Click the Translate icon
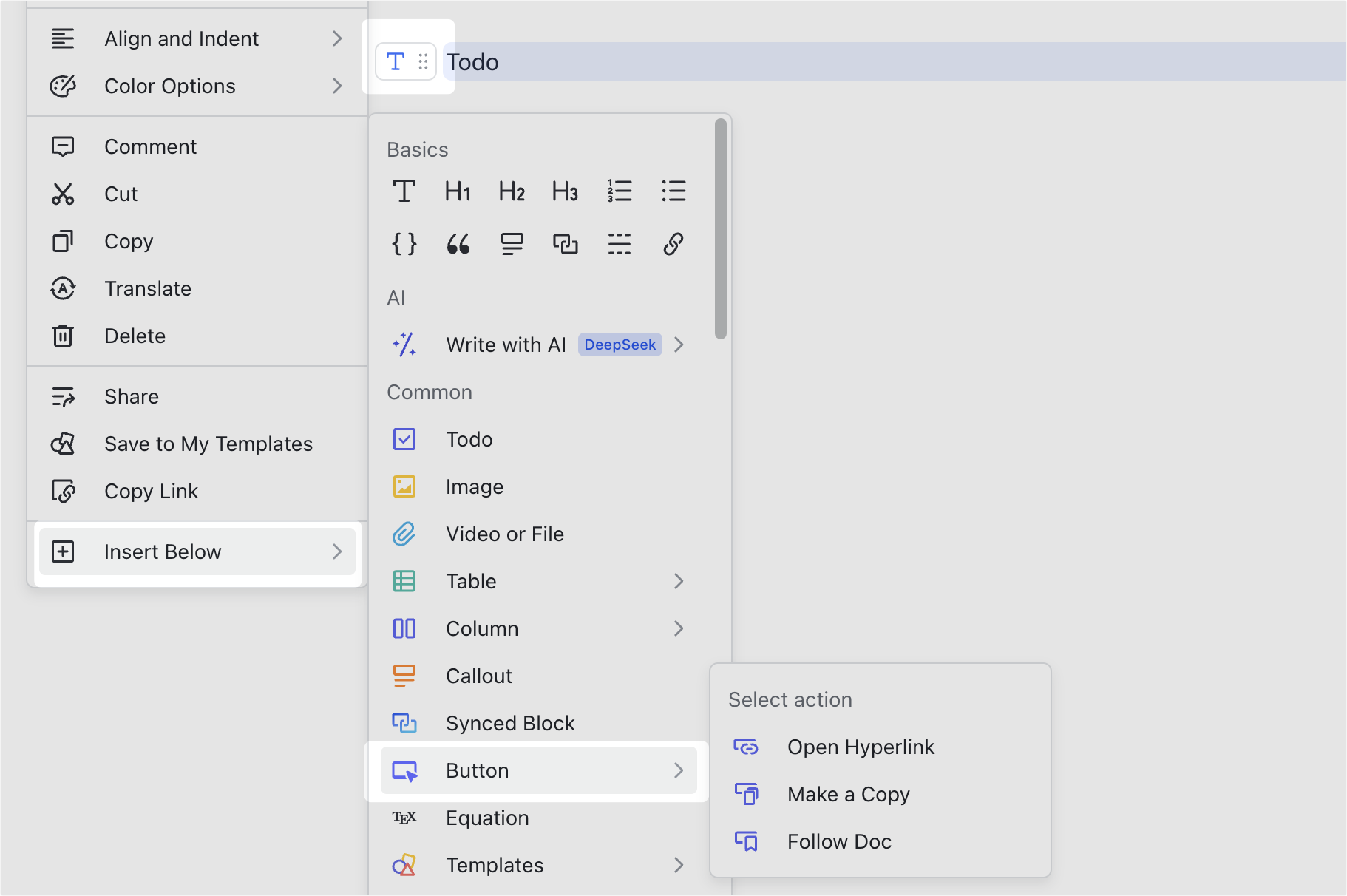This screenshot has width=1347, height=896. [63, 288]
